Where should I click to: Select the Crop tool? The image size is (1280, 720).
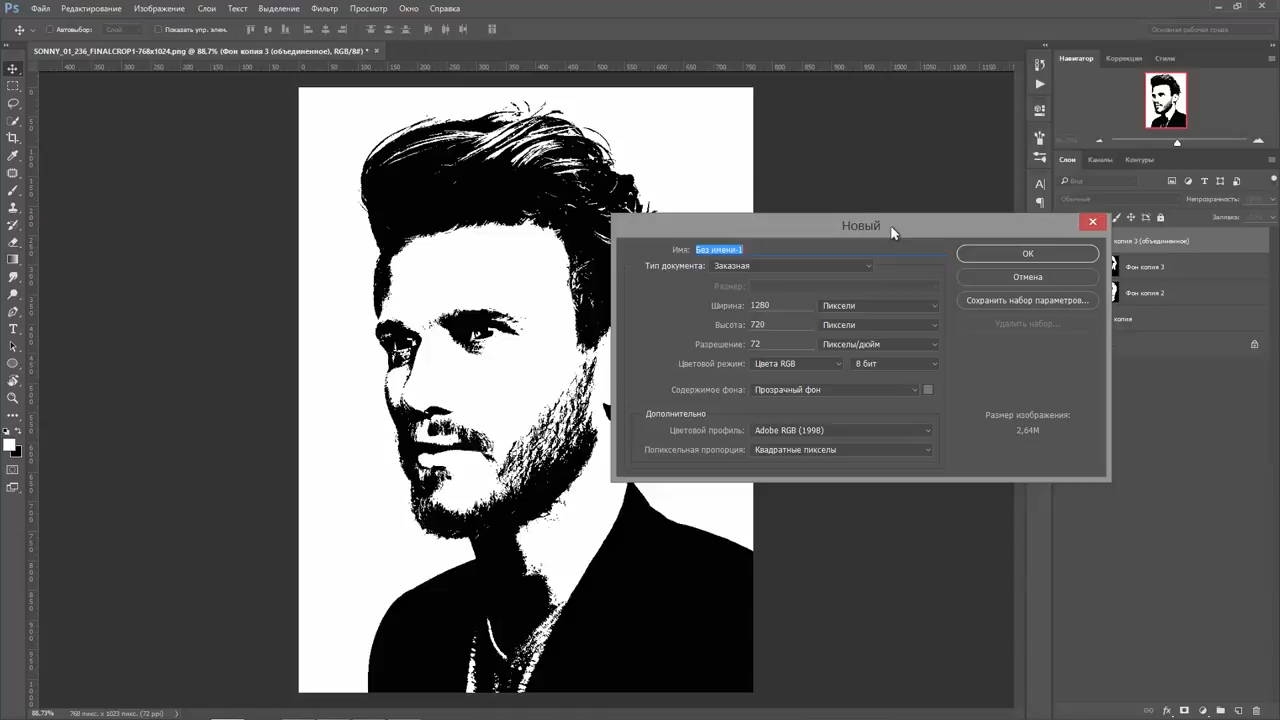[x=13, y=138]
